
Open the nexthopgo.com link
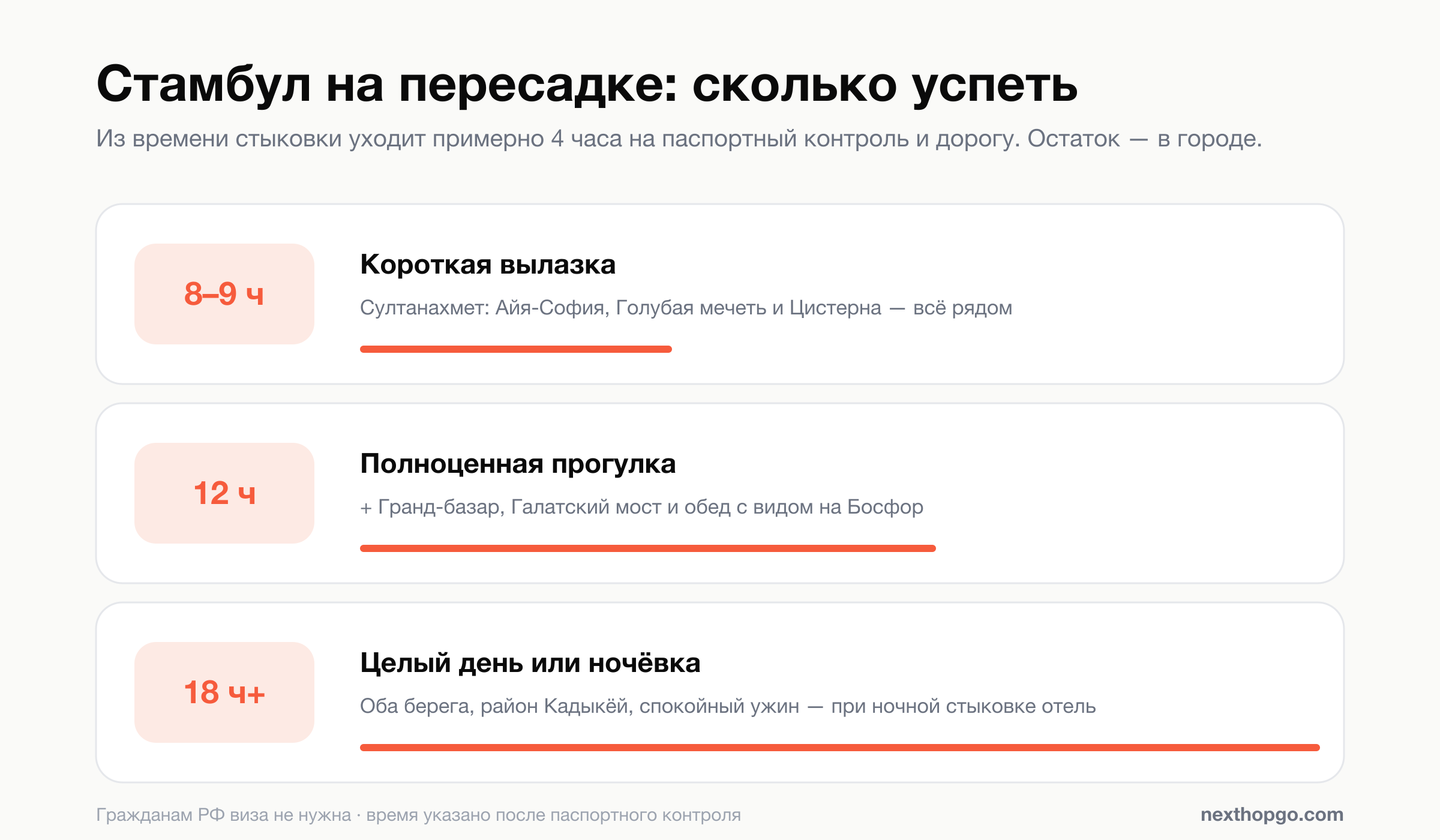click(x=1272, y=815)
